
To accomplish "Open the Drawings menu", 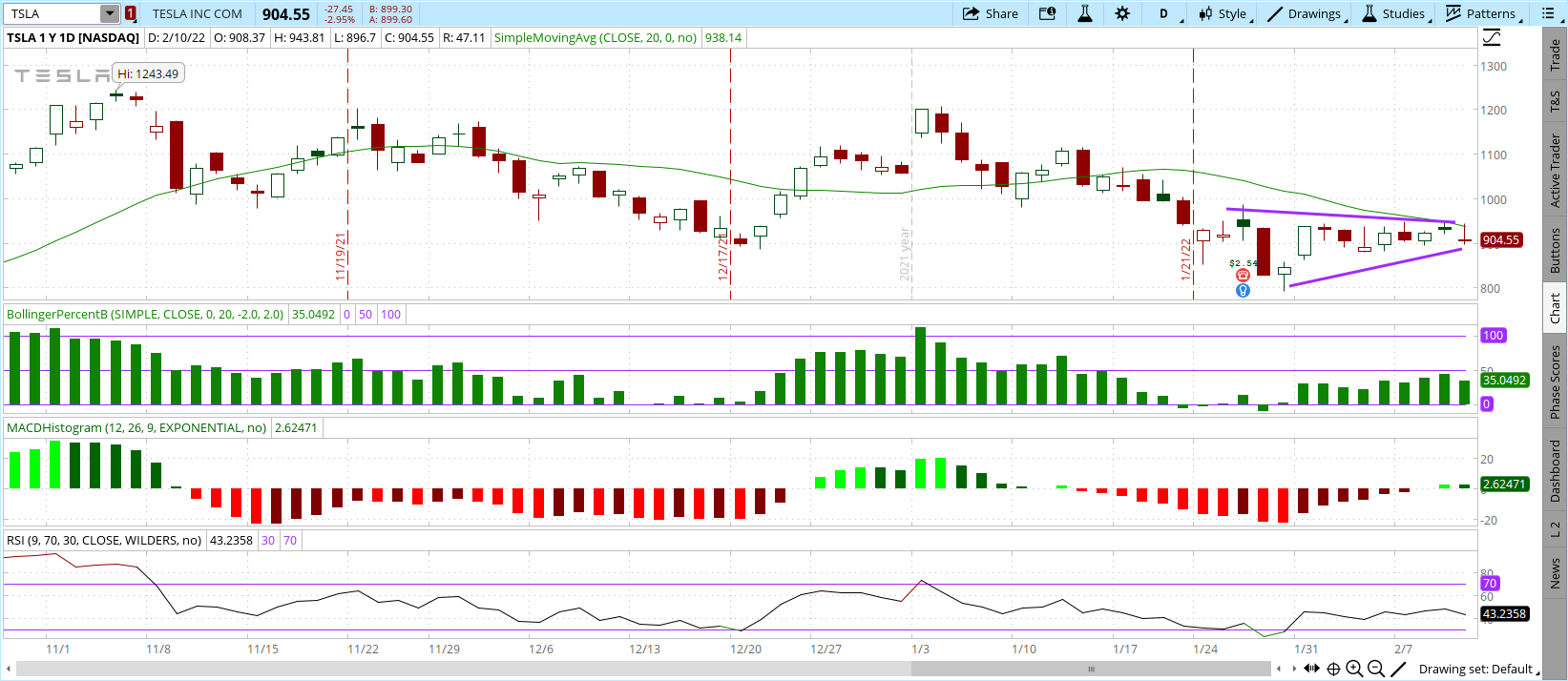I will tap(1306, 13).
